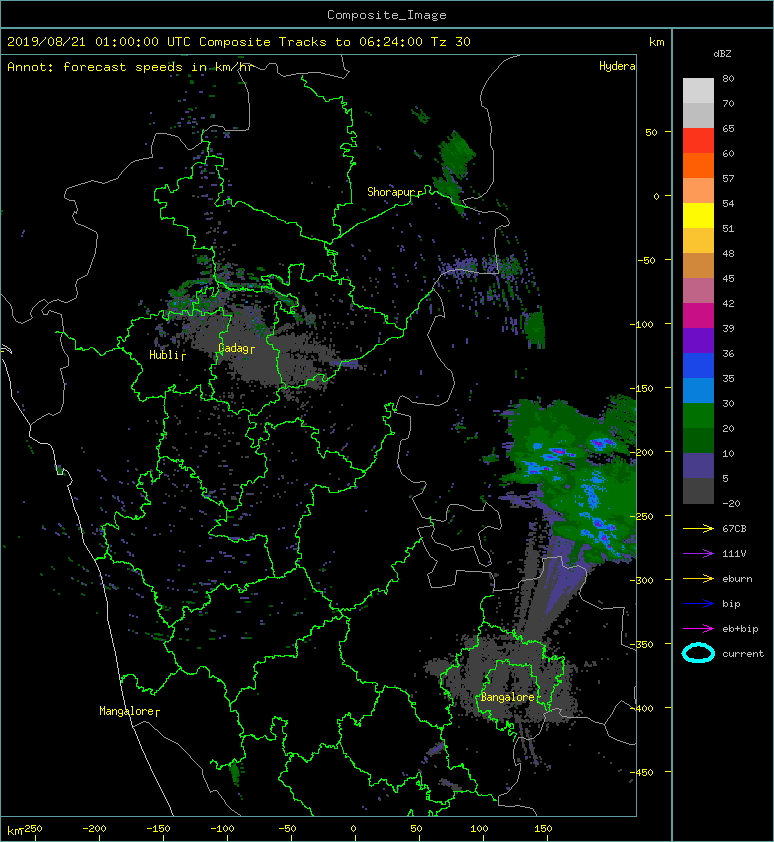This screenshot has width=774, height=842.
Task: Select the slate purple 5–10 dBZ swatch
Action: [698, 465]
